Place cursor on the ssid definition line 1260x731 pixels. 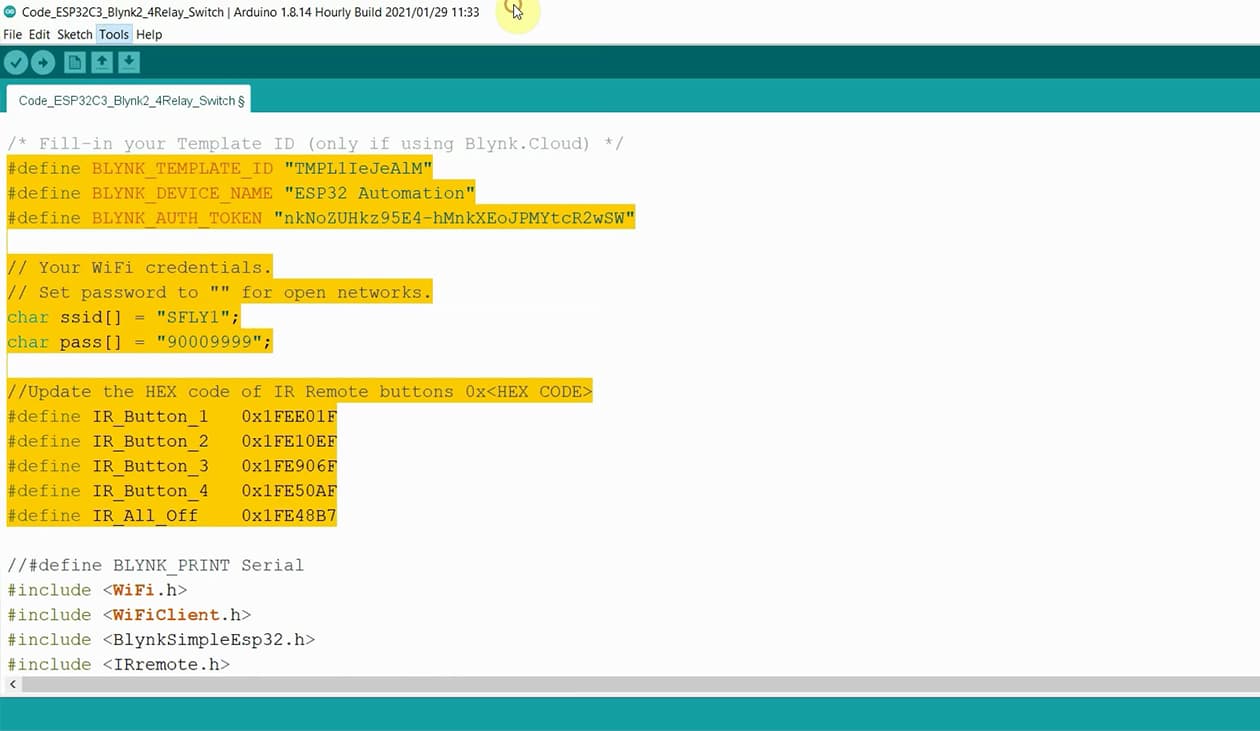point(120,317)
